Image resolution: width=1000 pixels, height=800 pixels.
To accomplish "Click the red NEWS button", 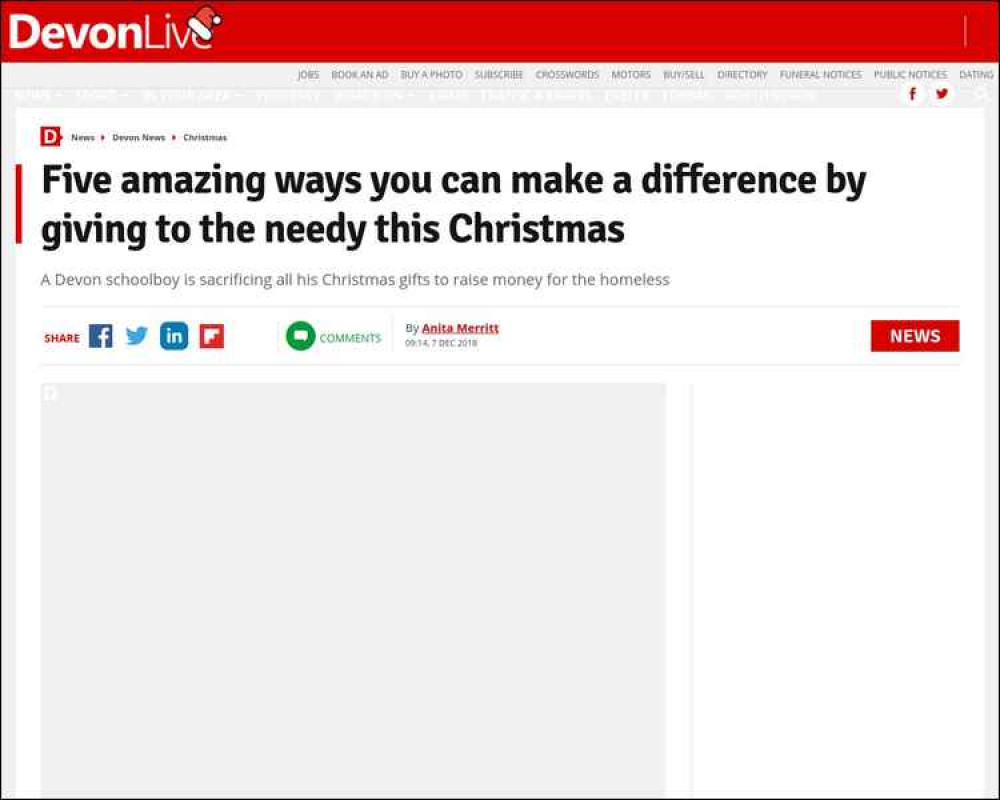I will pyautogui.click(x=915, y=336).
